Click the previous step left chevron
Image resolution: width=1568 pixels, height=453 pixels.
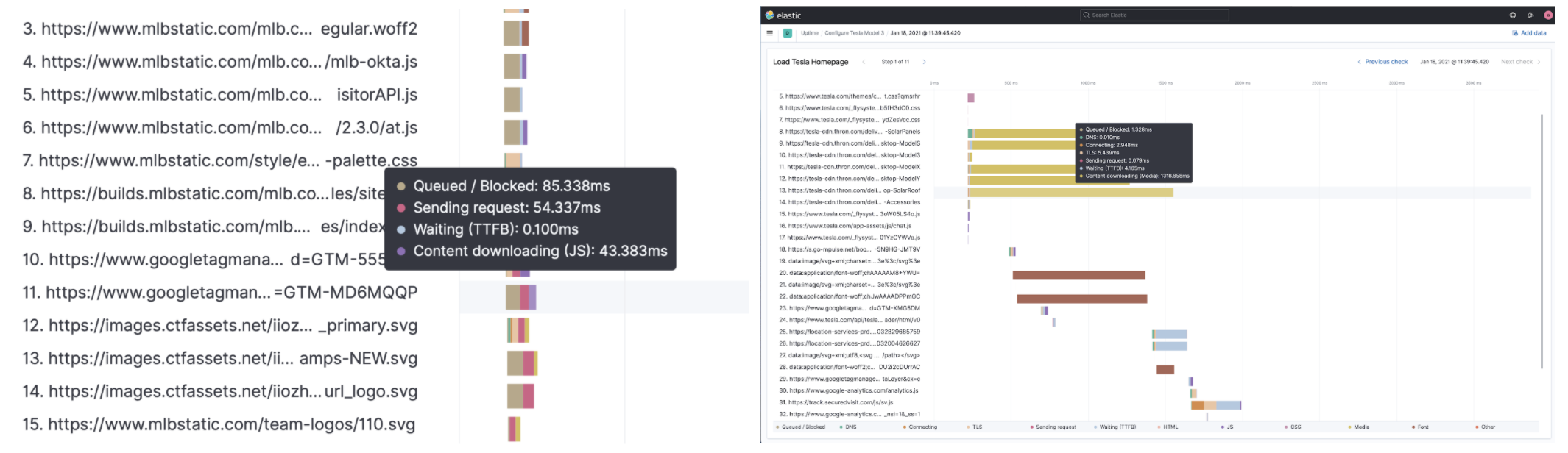click(x=864, y=62)
